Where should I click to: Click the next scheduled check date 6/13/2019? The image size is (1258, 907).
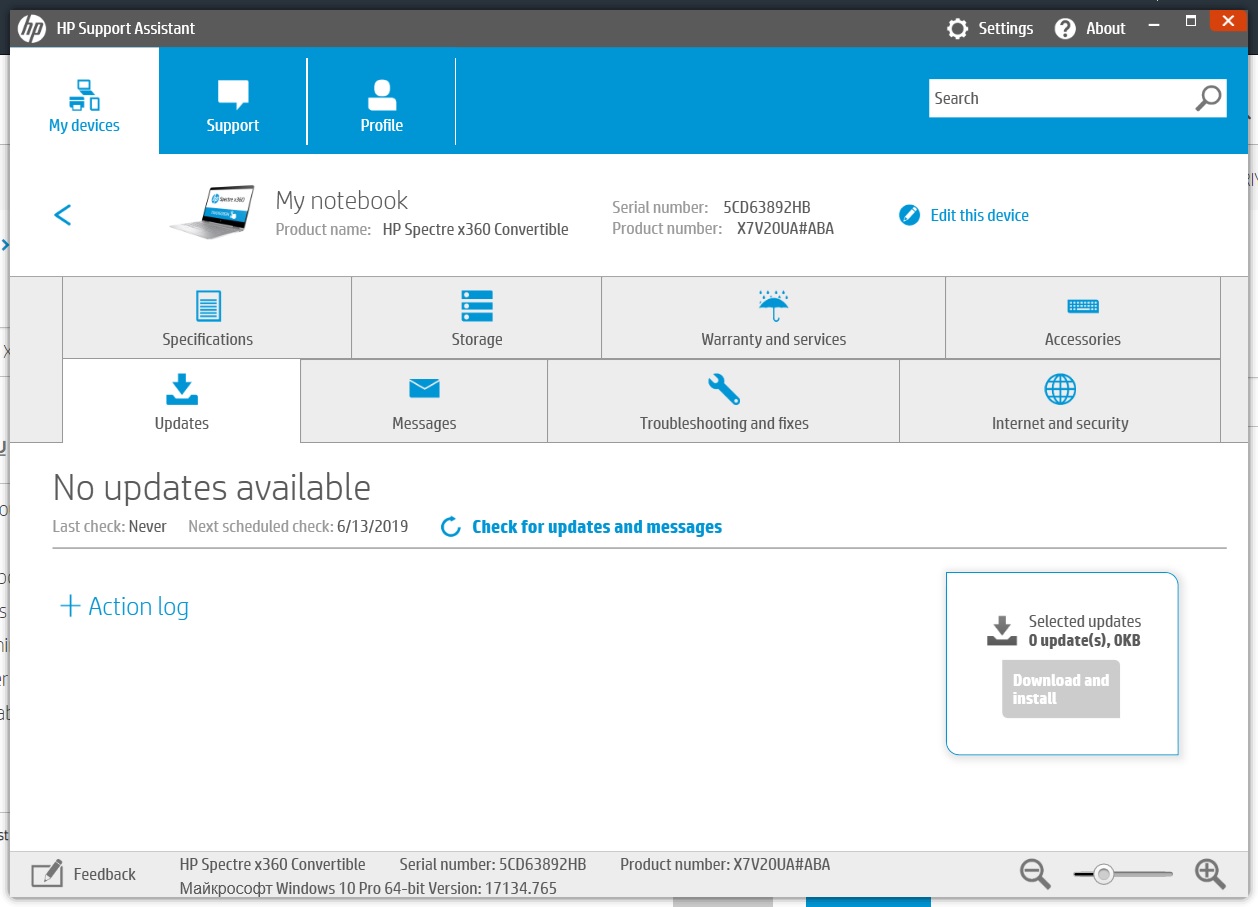click(x=373, y=526)
